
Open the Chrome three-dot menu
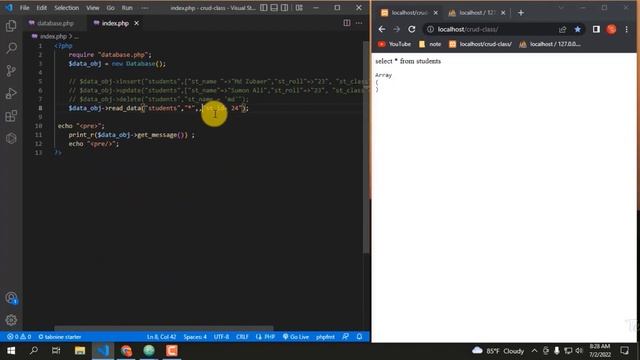(627, 29)
